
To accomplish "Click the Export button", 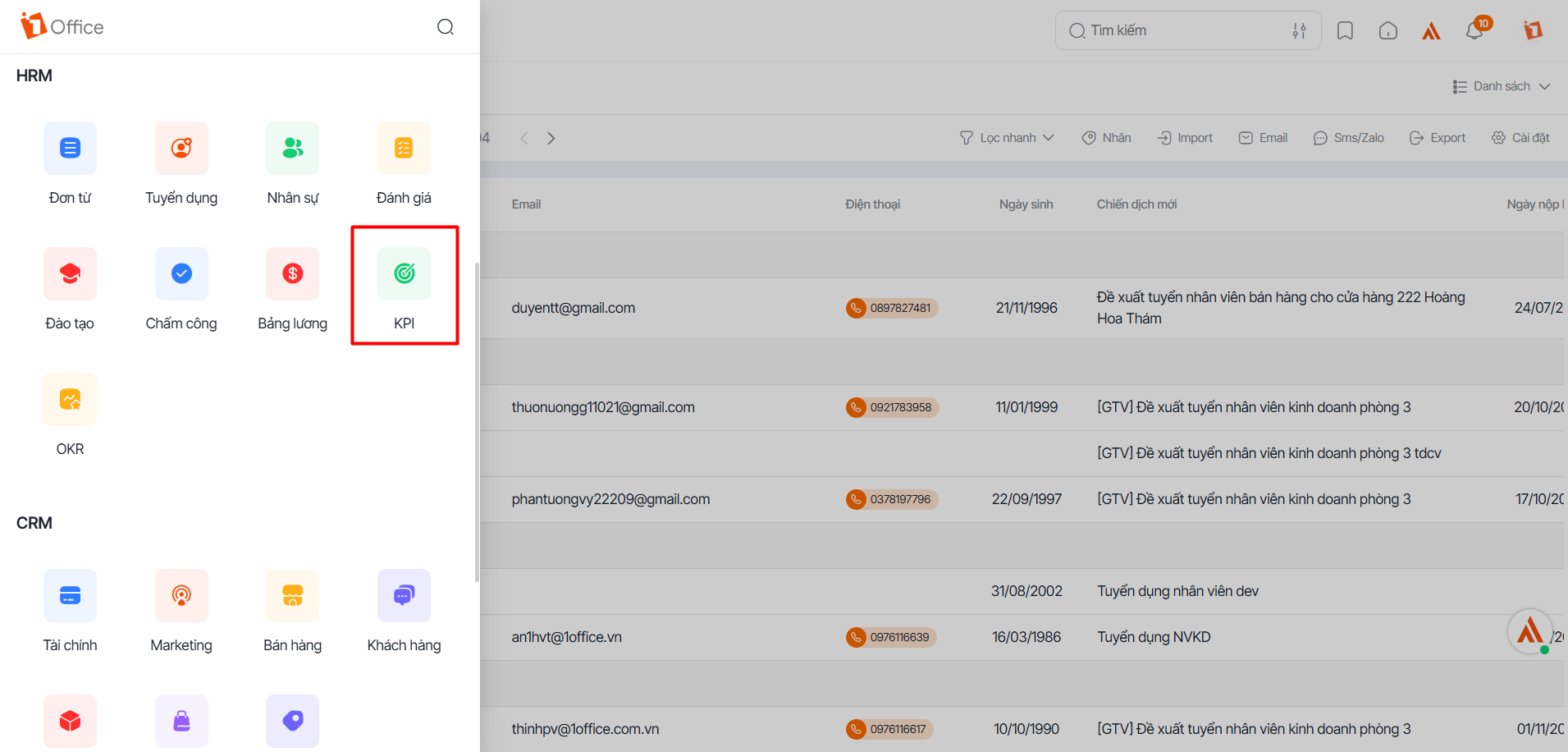I will pos(1438,138).
